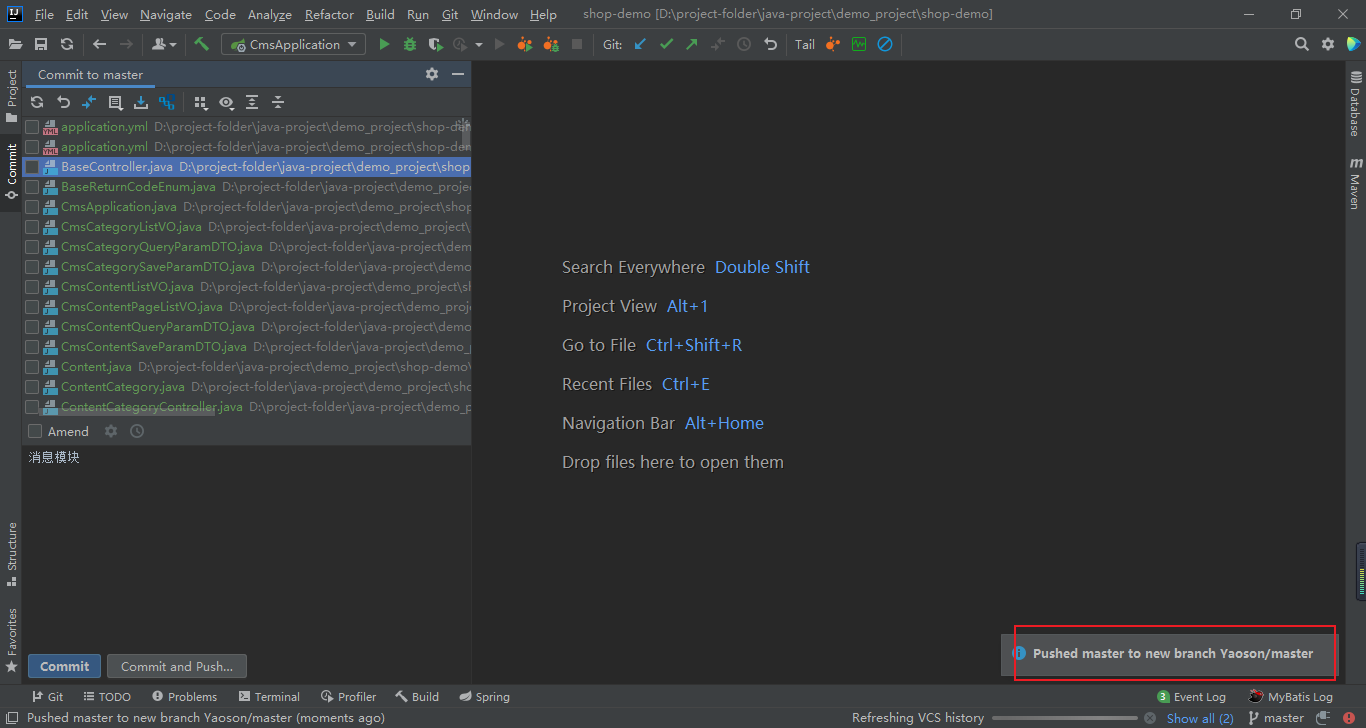The image size is (1366, 728).
Task: Open Commit panel options gear
Action: [432, 74]
